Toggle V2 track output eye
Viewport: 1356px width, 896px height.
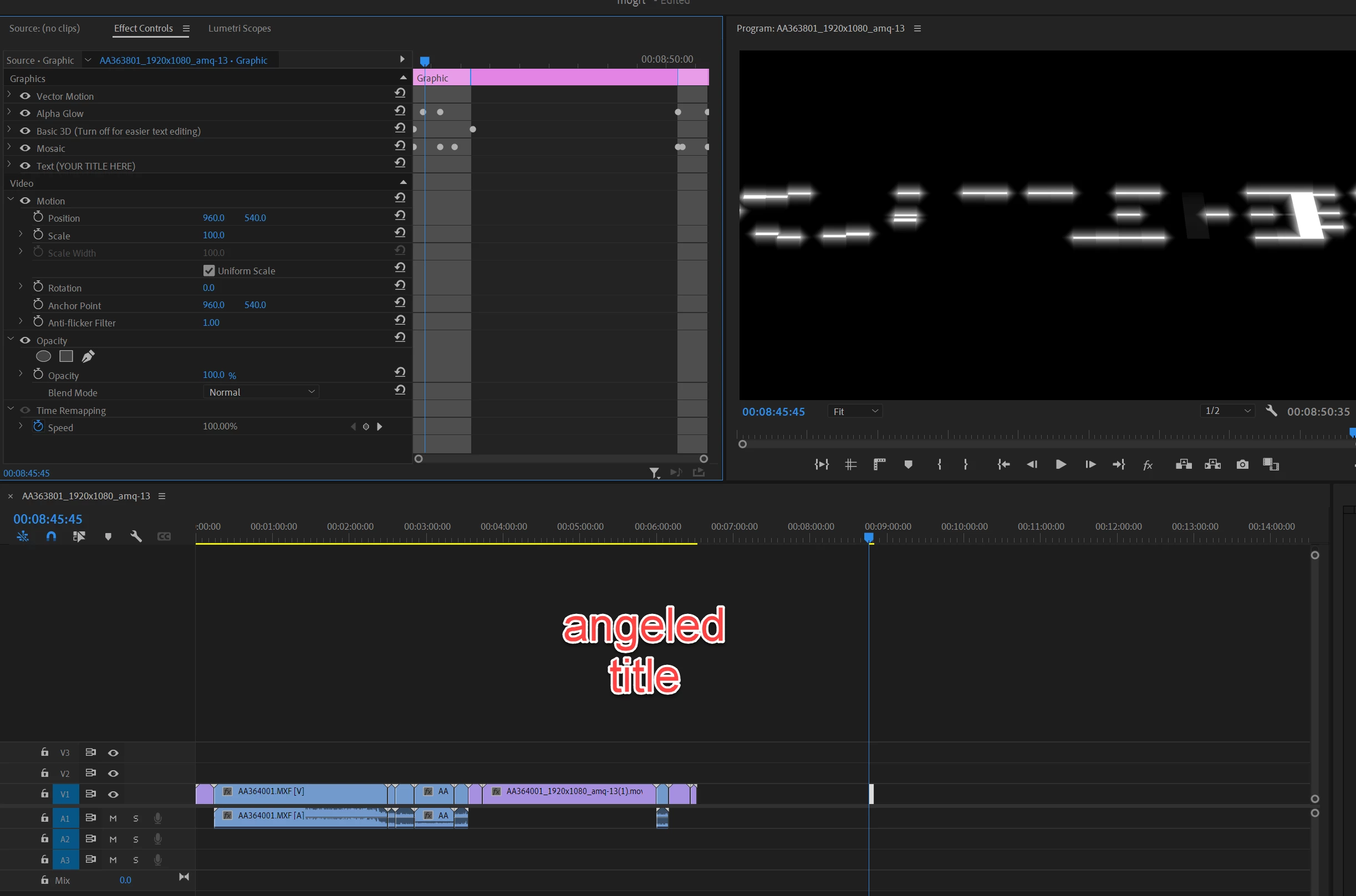pyautogui.click(x=113, y=773)
